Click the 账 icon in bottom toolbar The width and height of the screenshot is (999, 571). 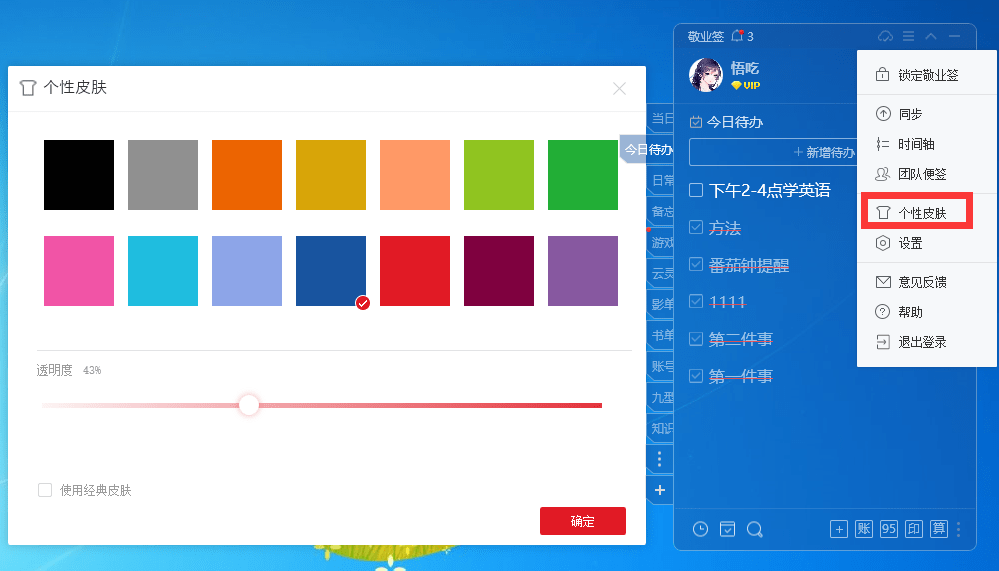tap(864, 529)
